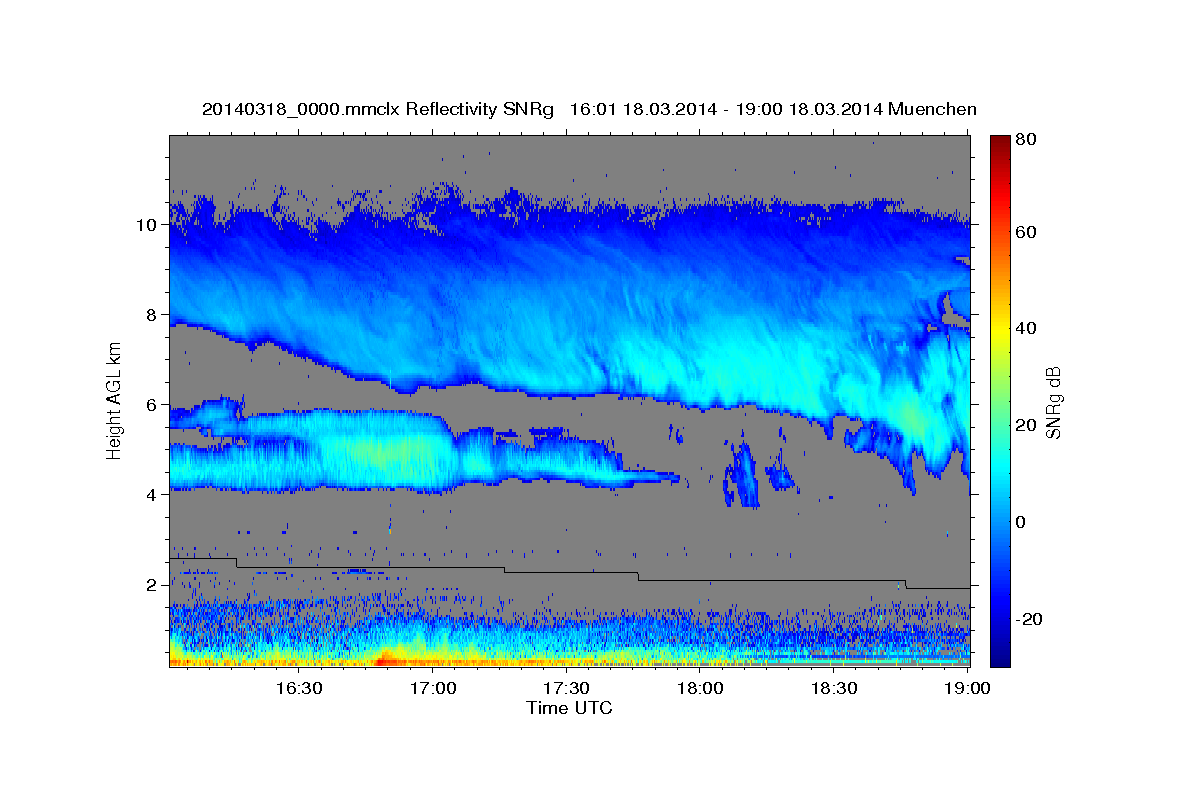Click the height tick label 4
Screen dimensions: 1200x800
152,495
